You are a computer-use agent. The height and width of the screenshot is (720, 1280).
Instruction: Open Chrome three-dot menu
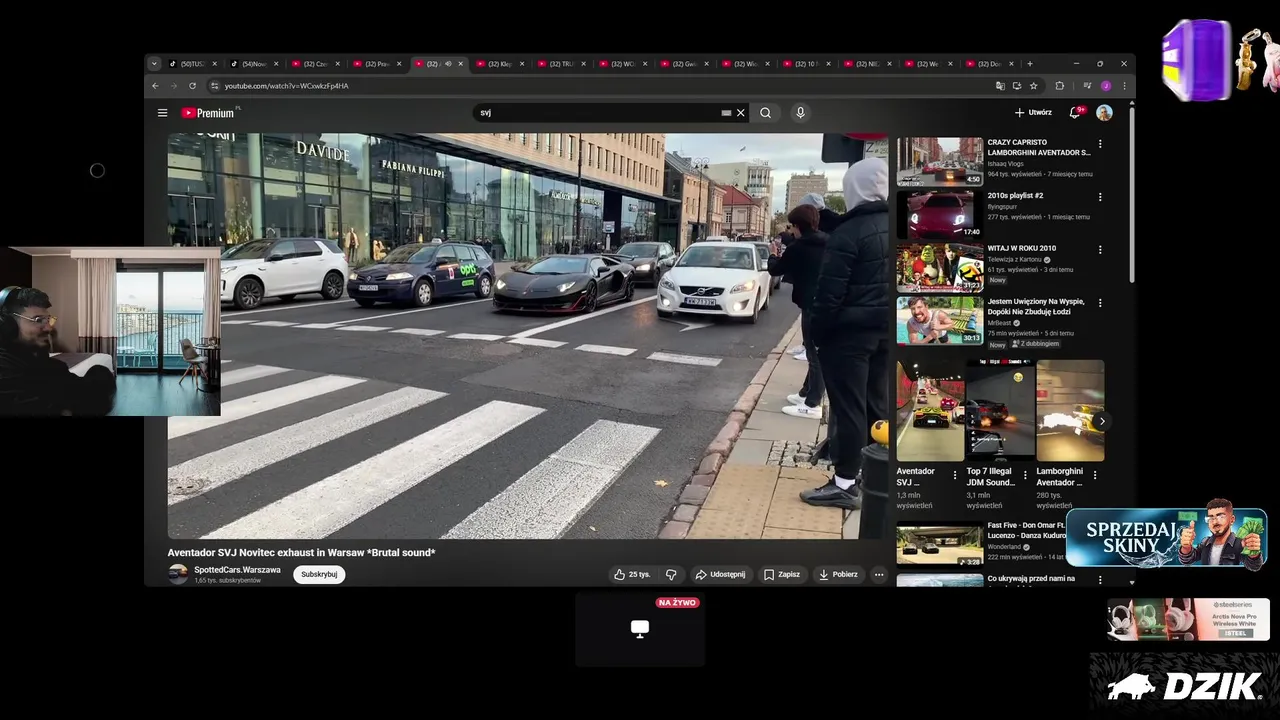(1124, 86)
